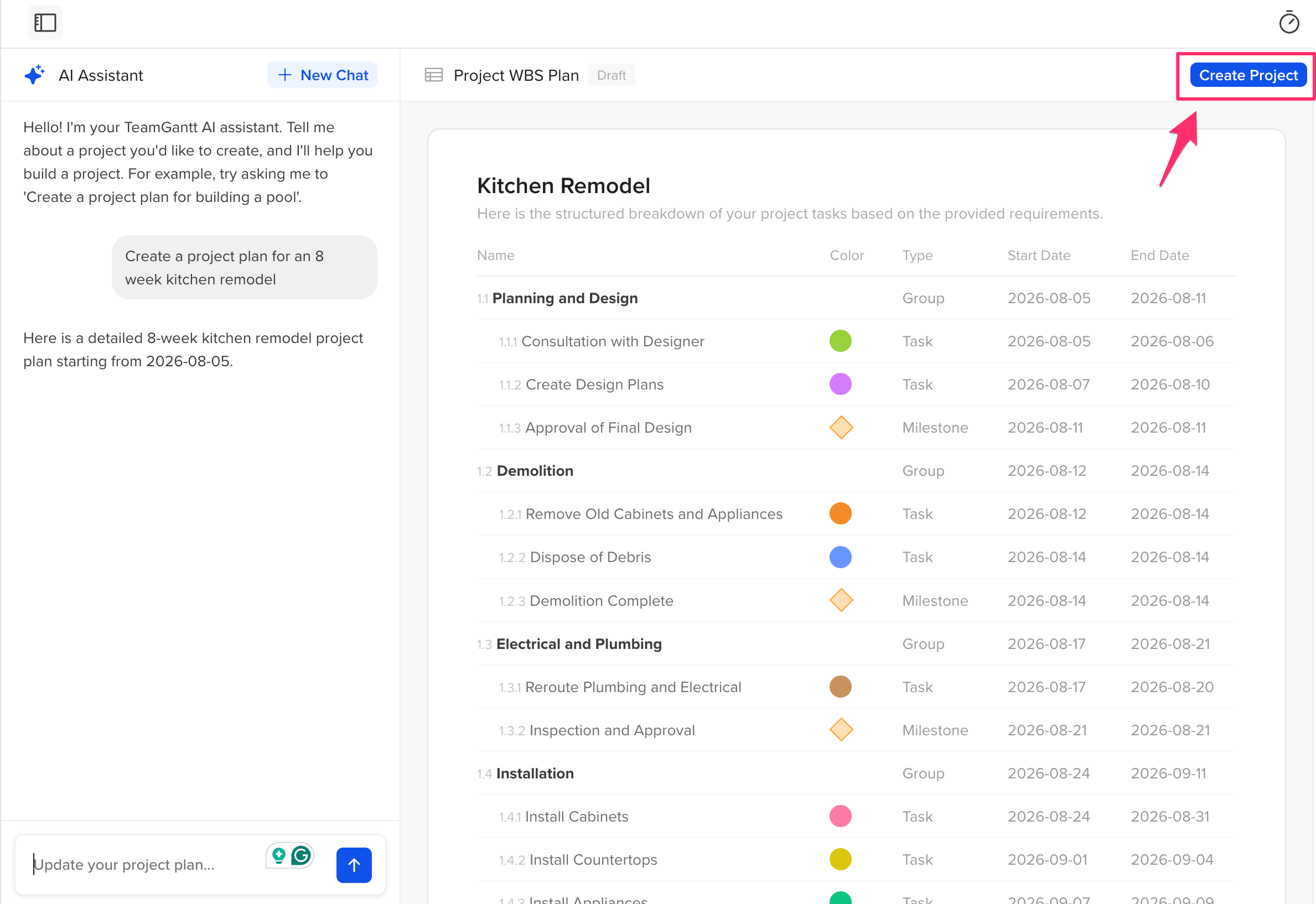Click the Remove Old Cabinets and Appliances task
The height and width of the screenshot is (904, 1316).
click(x=654, y=514)
